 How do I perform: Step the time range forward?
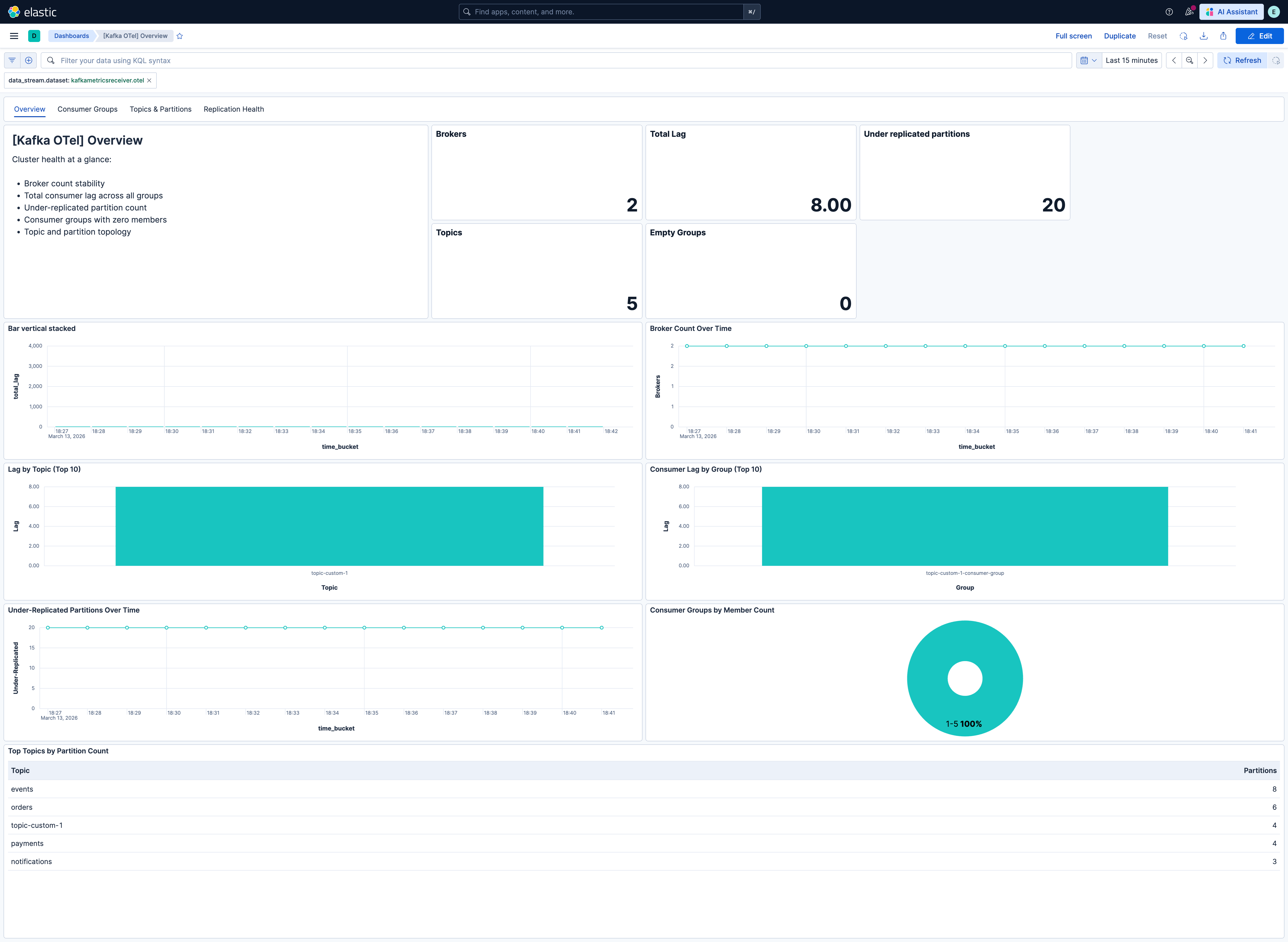tap(1205, 60)
